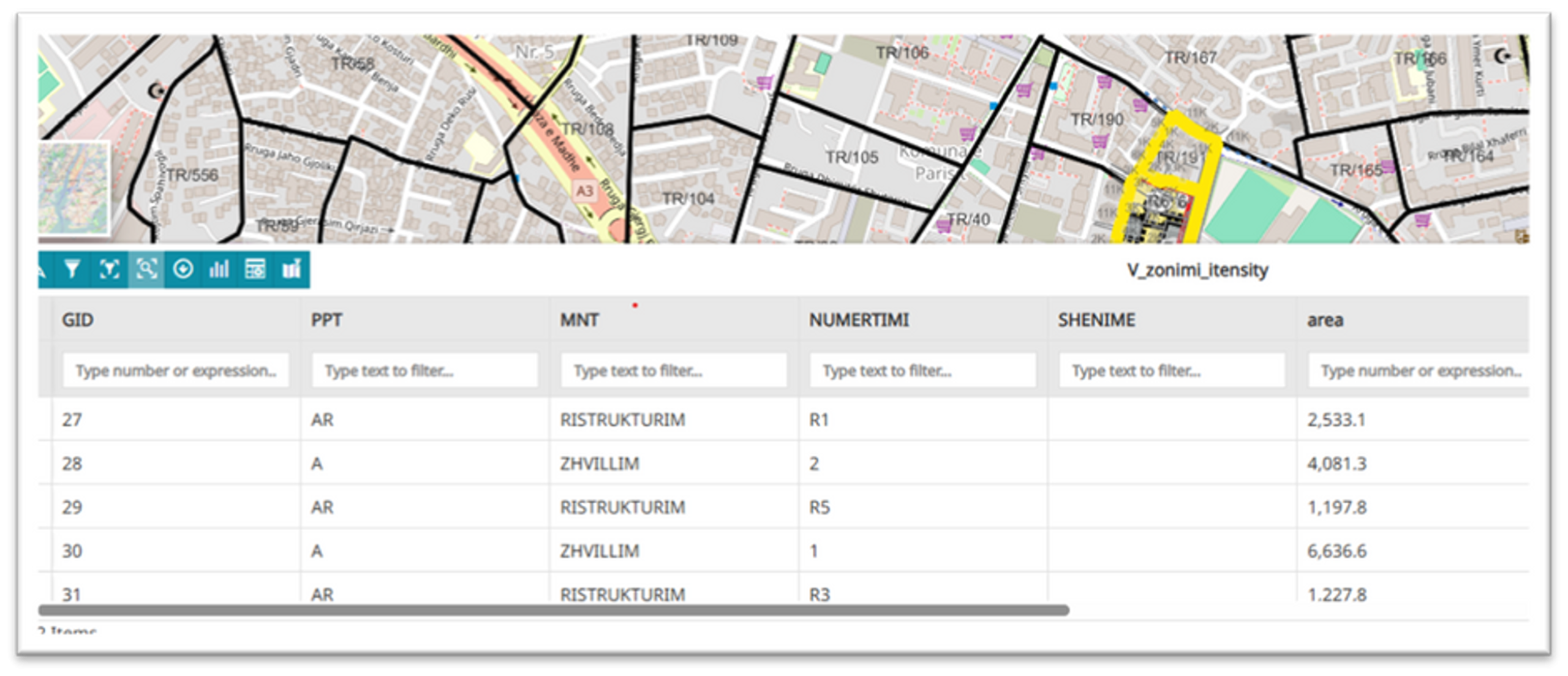Click in the area filter expression field
The width and height of the screenshot is (1568, 676).
(1418, 370)
